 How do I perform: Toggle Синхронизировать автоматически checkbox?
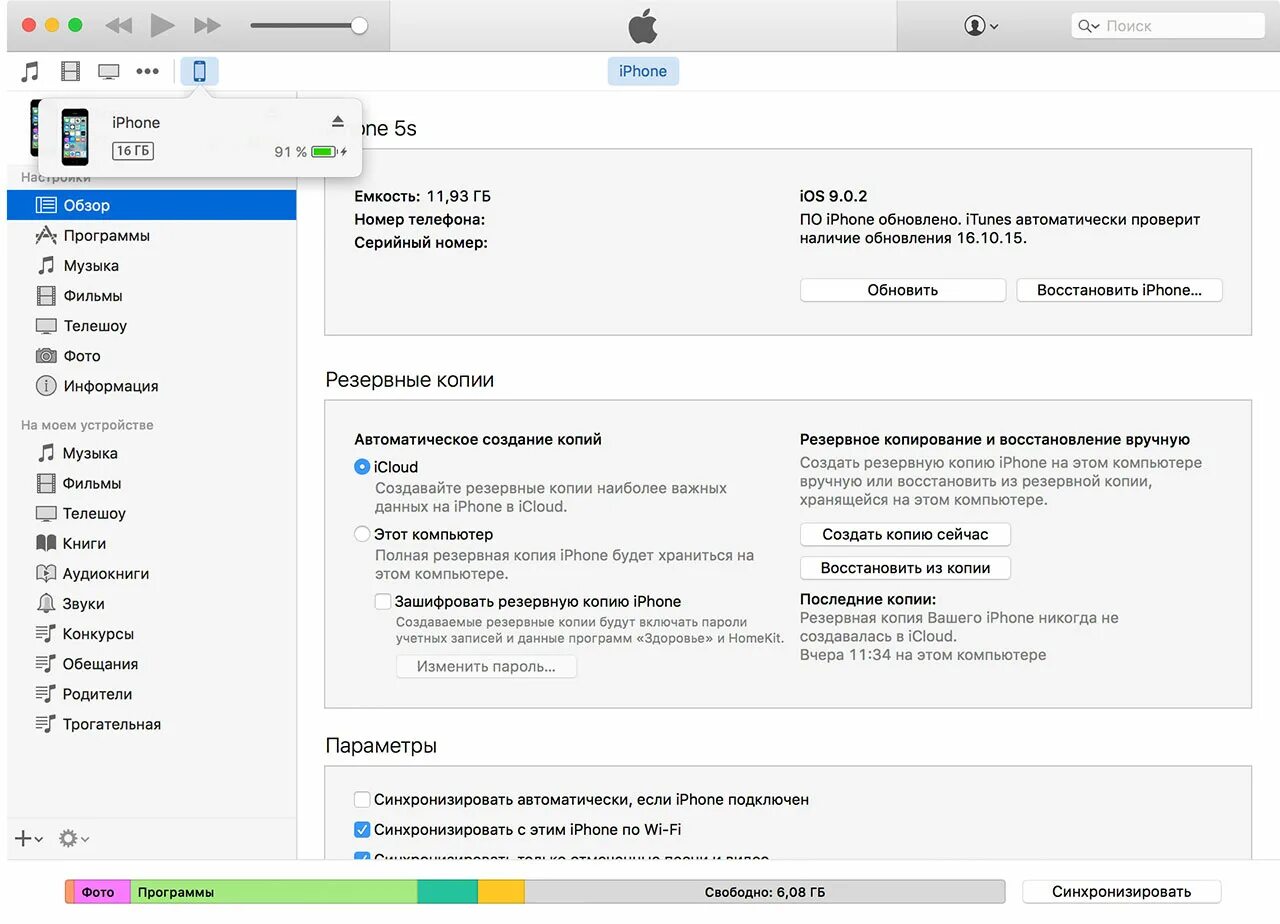point(362,800)
